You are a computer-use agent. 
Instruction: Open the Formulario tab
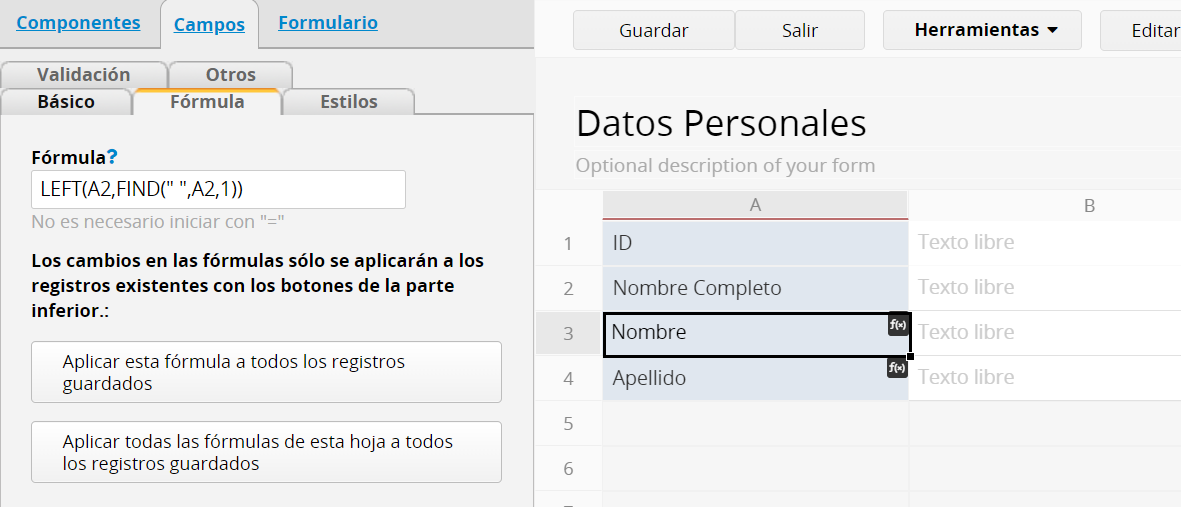tap(328, 23)
